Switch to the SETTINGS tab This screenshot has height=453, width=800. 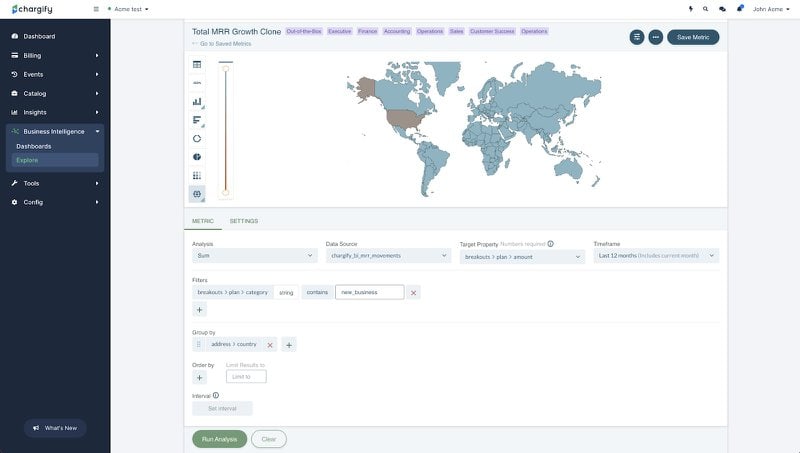coord(244,221)
